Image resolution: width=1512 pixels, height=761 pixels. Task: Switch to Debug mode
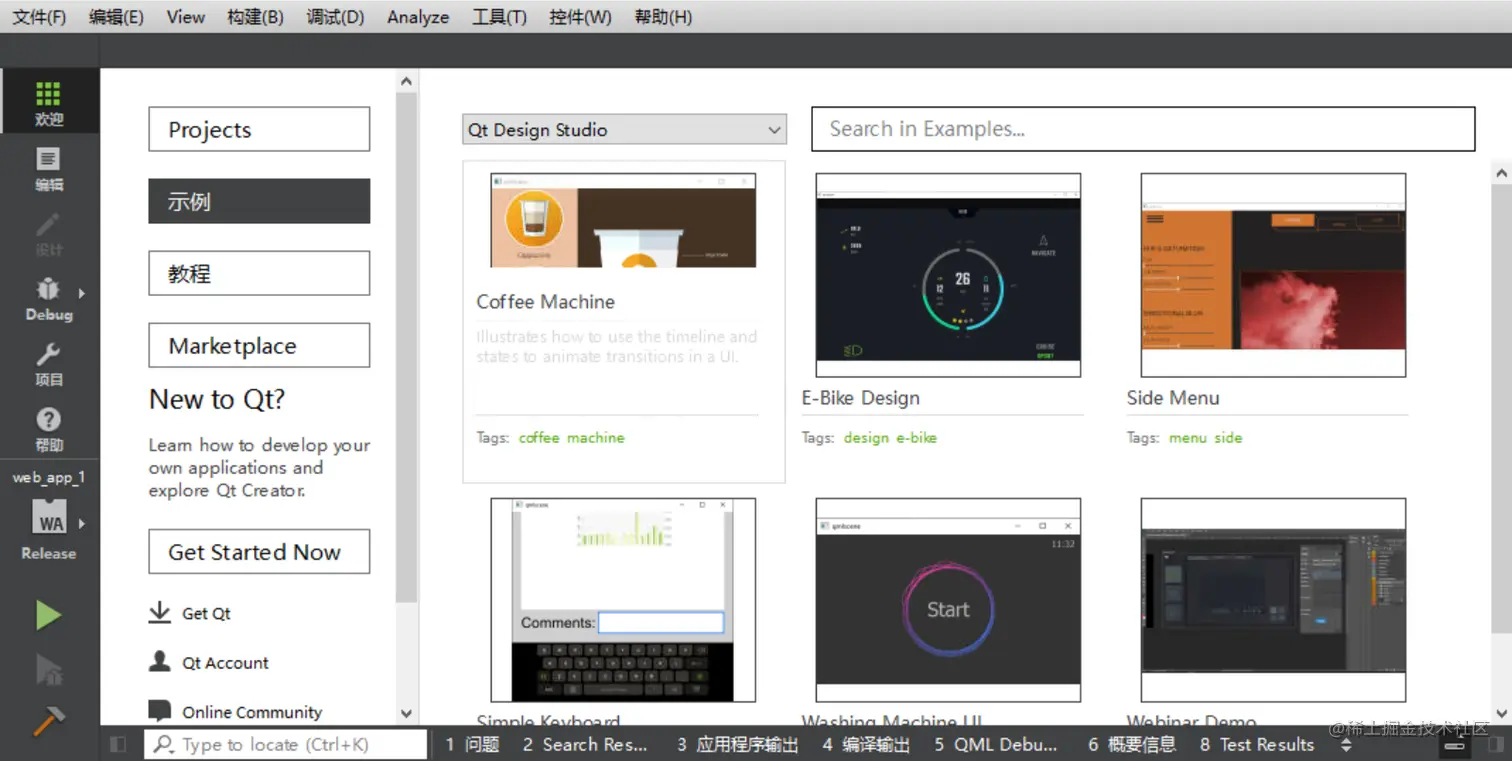pyautogui.click(x=49, y=299)
